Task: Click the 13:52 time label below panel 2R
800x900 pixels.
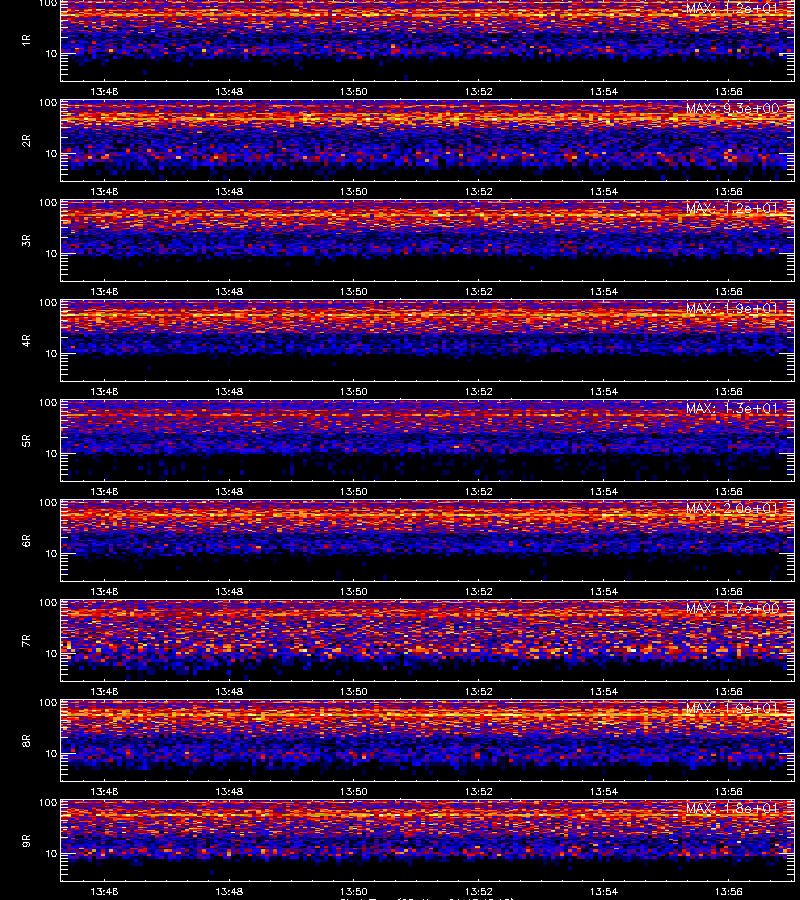Action: (x=479, y=191)
